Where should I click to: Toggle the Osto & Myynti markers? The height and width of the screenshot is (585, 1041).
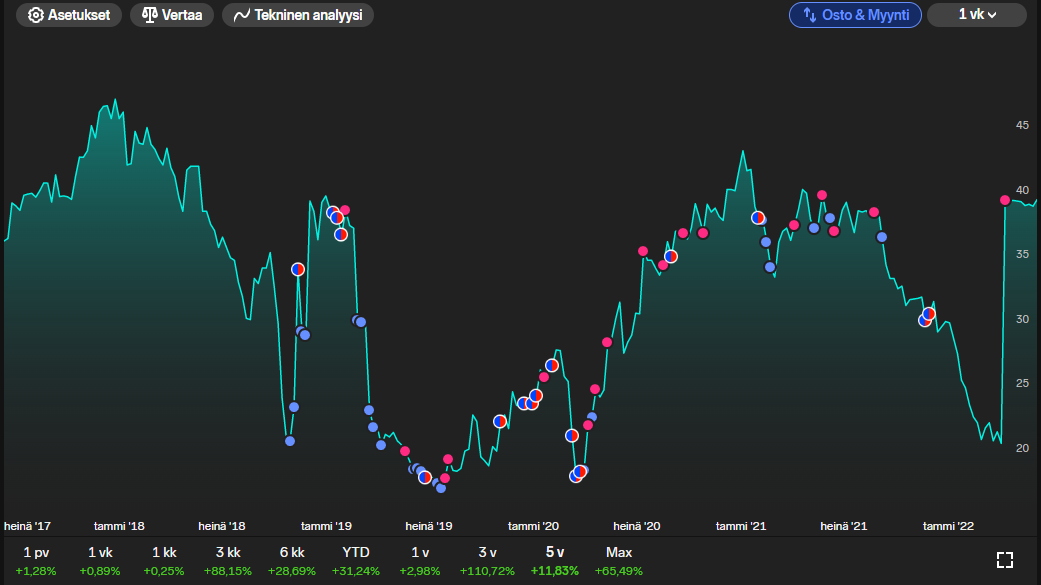pyautogui.click(x=855, y=15)
